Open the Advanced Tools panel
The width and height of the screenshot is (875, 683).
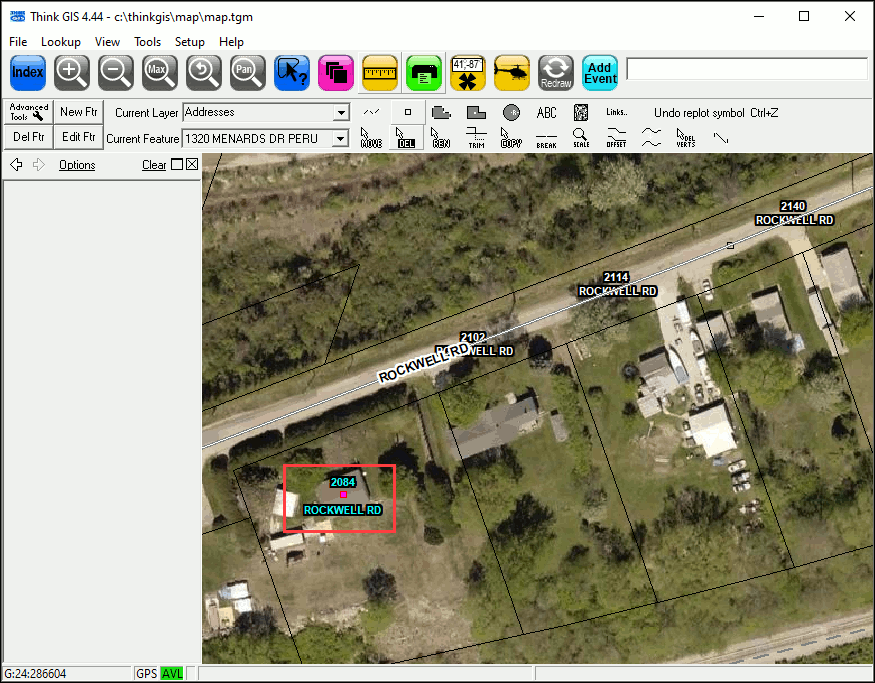click(28, 111)
